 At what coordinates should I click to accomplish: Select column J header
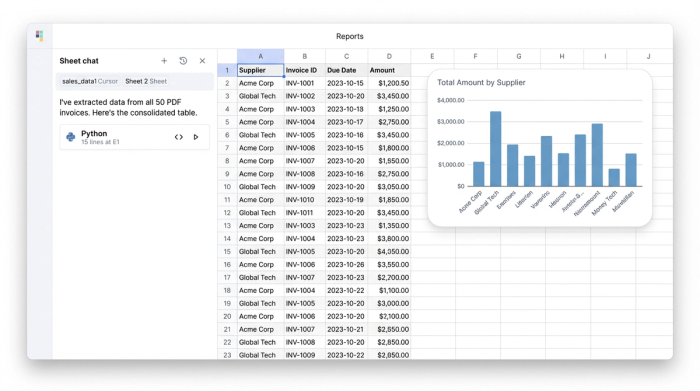(648, 56)
